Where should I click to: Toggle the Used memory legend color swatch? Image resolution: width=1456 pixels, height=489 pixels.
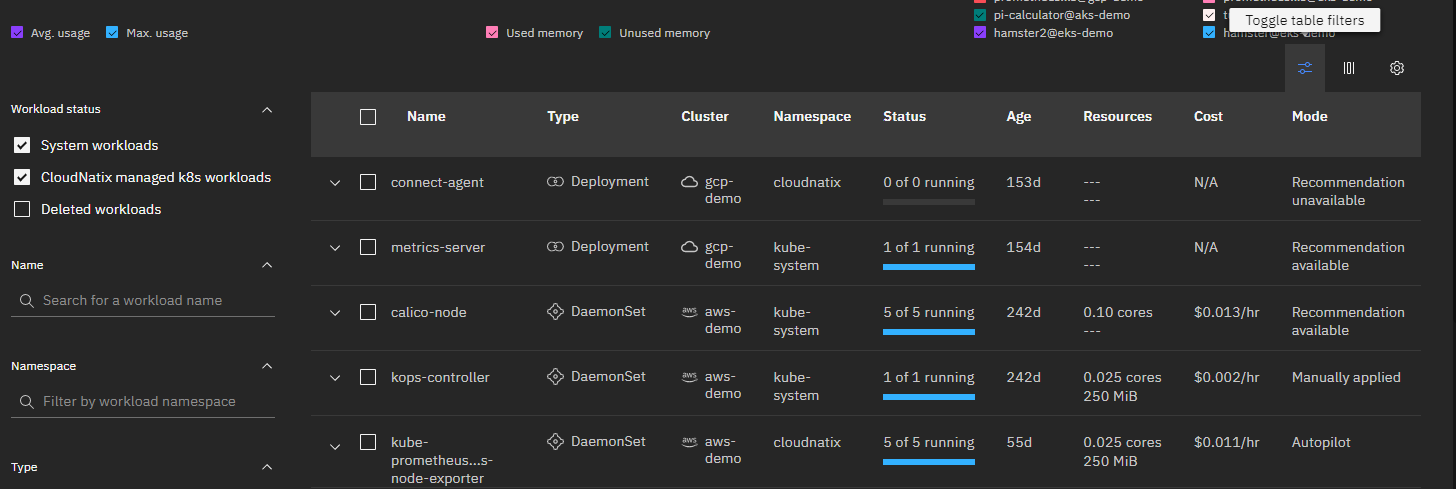492,33
